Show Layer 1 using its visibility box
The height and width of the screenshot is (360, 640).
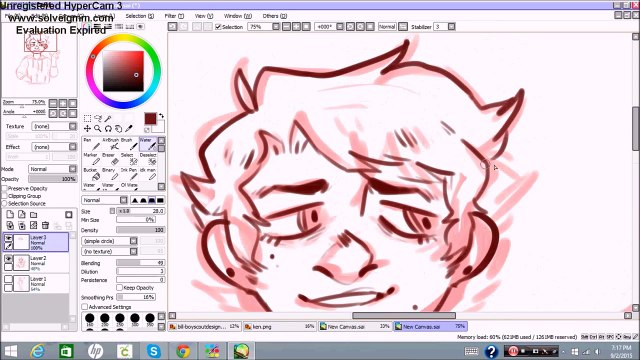[8, 280]
